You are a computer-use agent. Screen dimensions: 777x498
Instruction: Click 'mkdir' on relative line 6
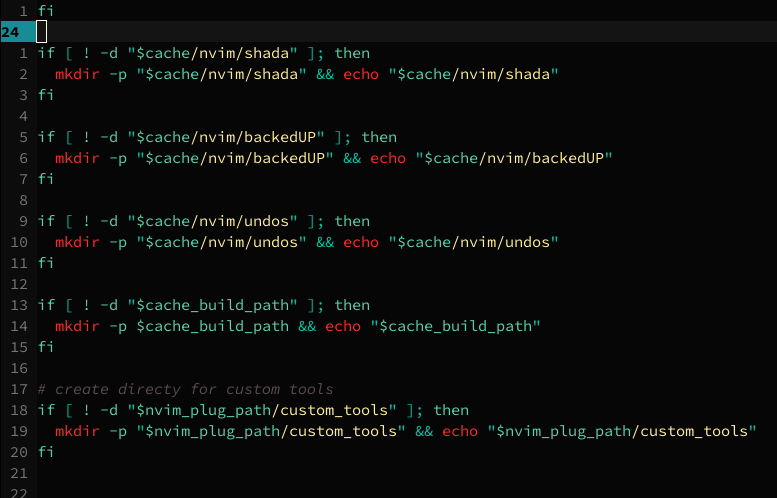[77, 158]
